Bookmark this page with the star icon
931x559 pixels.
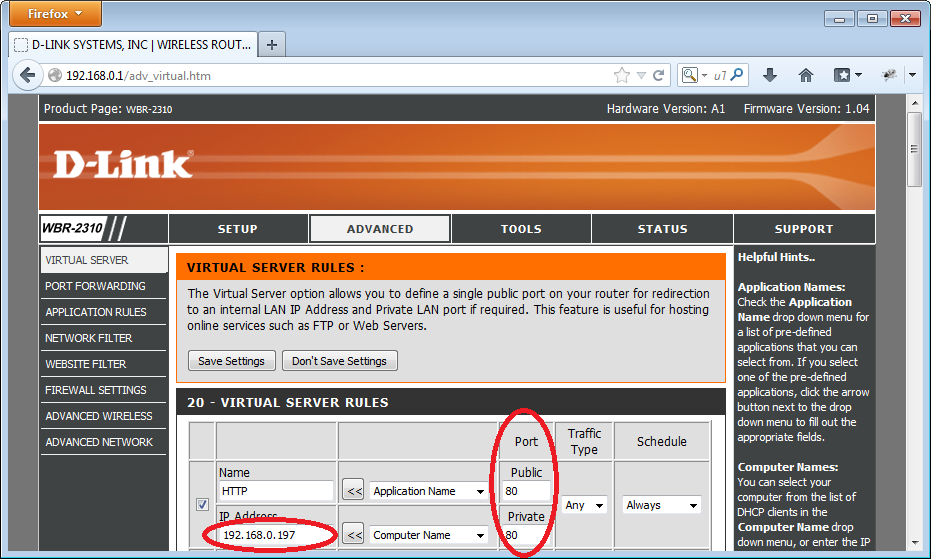coord(622,75)
